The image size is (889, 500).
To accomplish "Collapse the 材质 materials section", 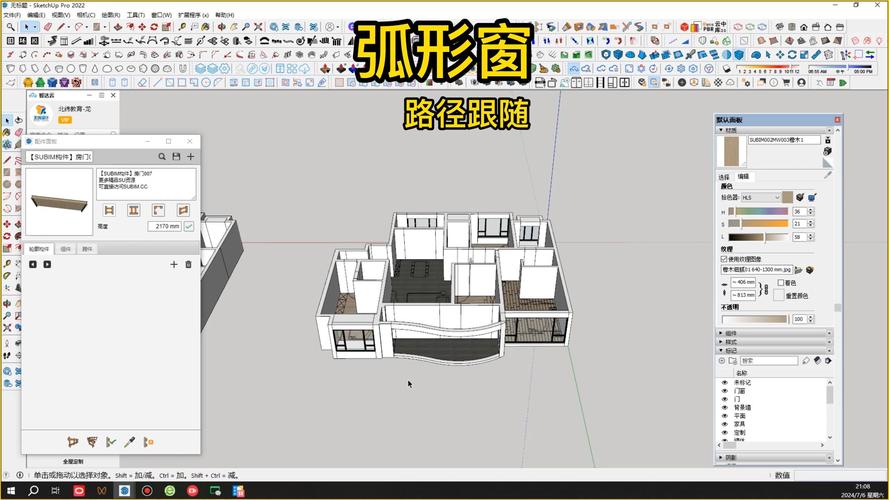I will (773, 130).
